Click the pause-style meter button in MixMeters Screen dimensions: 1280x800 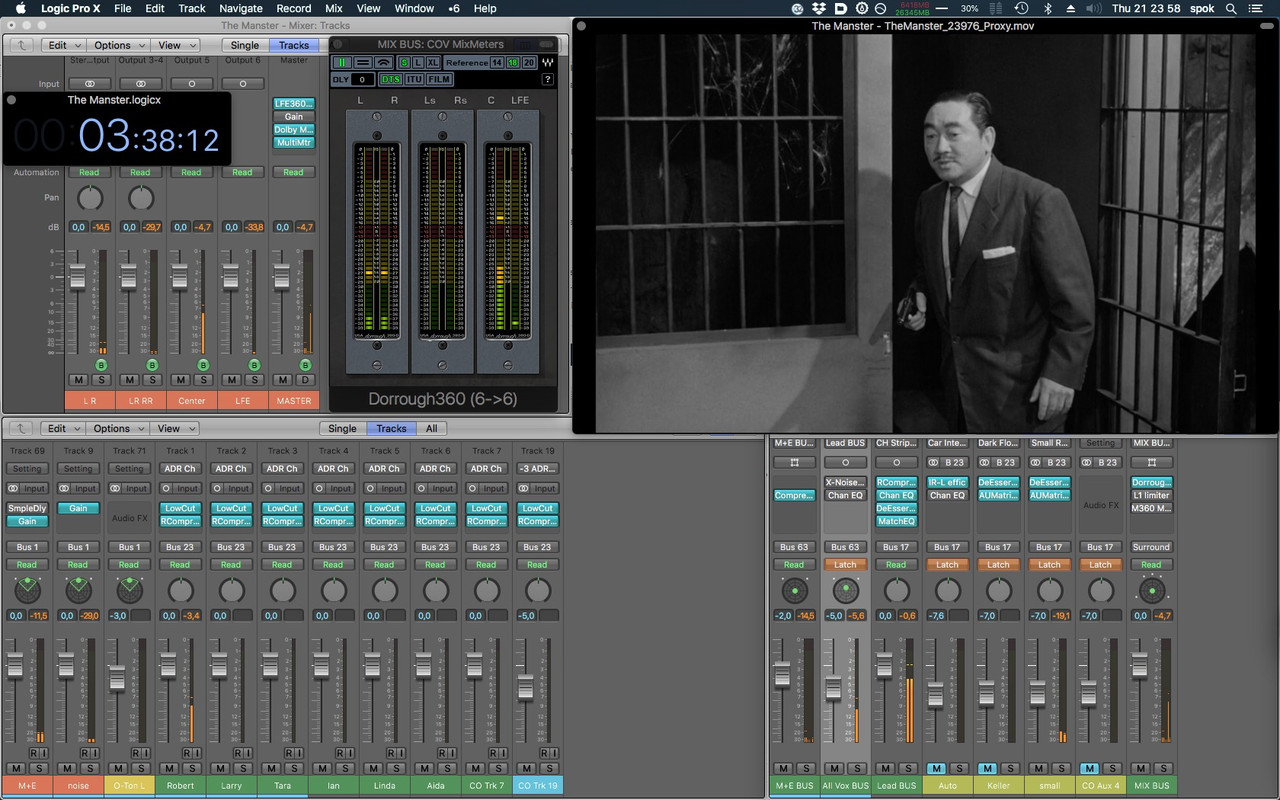[x=342, y=62]
